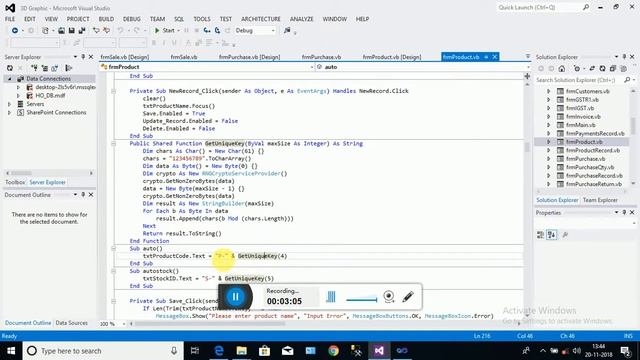
Task: Open the ARCHITECTURE menu
Action: pos(261,19)
